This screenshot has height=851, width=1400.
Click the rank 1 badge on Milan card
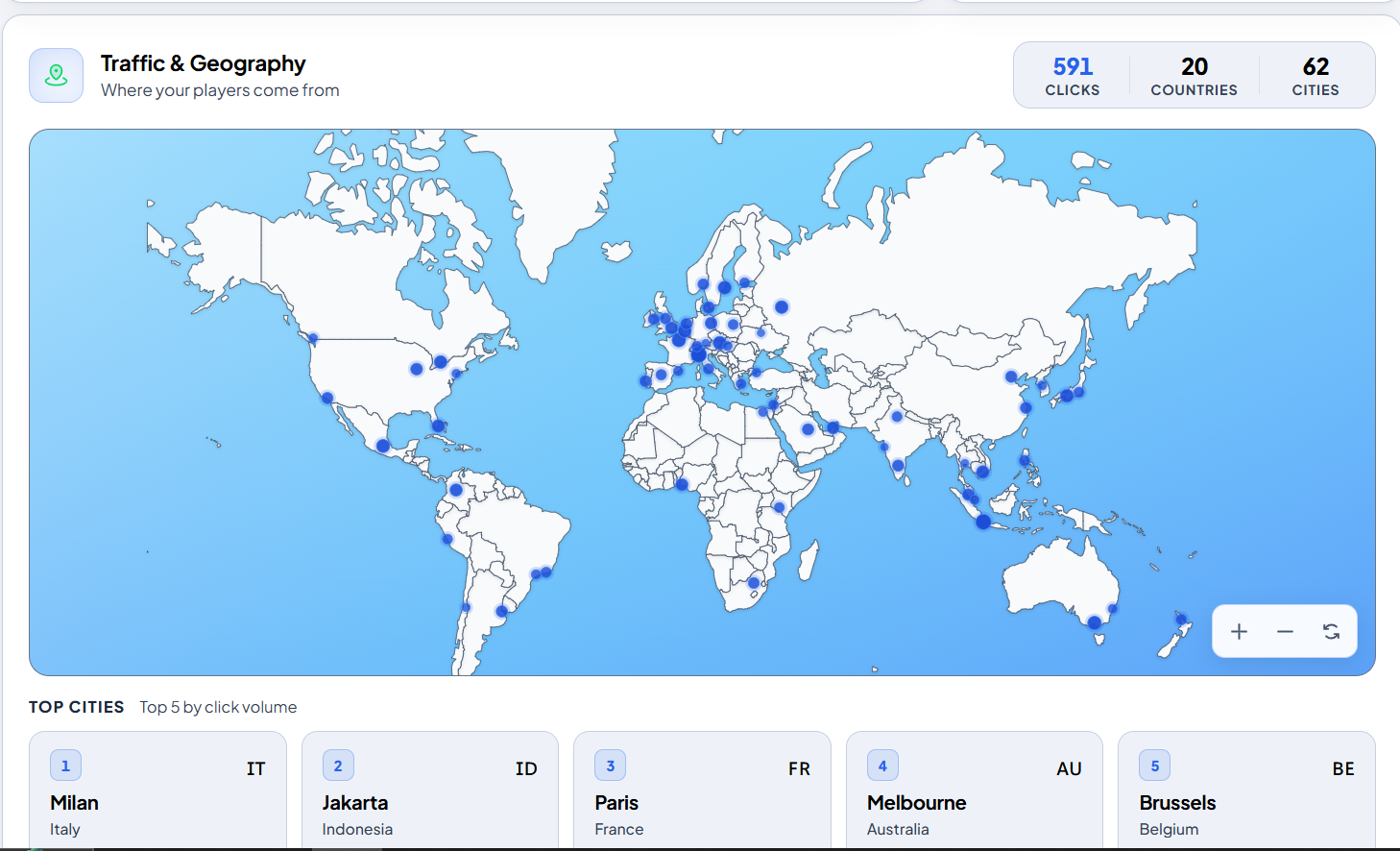tap(65, 766)
